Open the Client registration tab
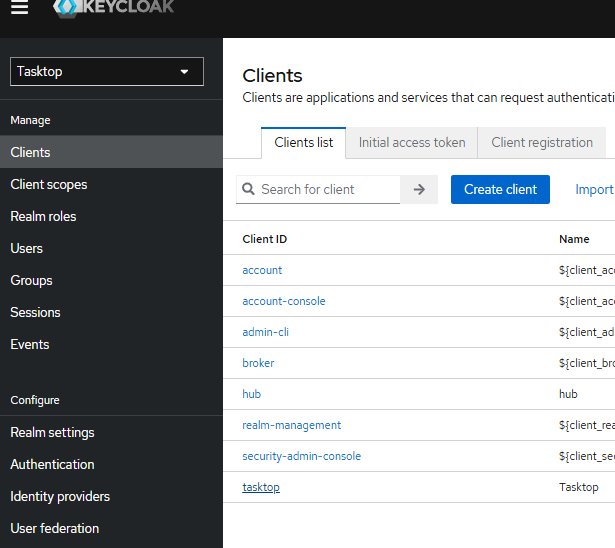The width and height of the screenshot is (615, 548). tap(541, 142)
